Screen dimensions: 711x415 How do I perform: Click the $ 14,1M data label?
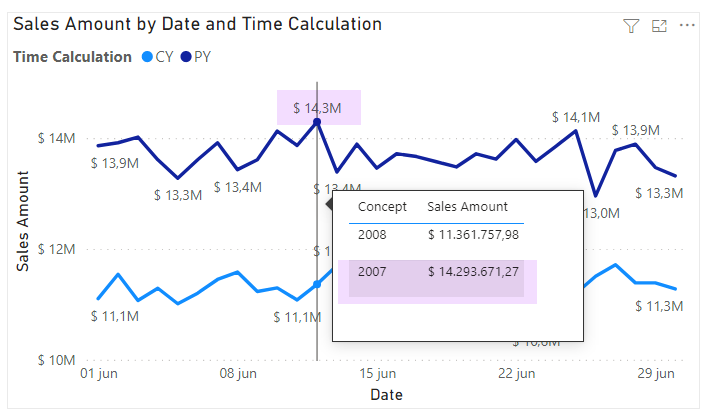[575, 117]
